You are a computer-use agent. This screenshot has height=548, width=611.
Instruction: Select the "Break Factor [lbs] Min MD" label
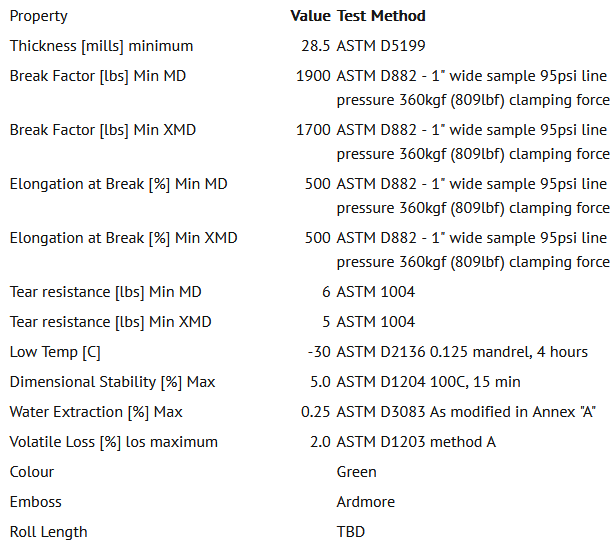(x=98, y=76)
